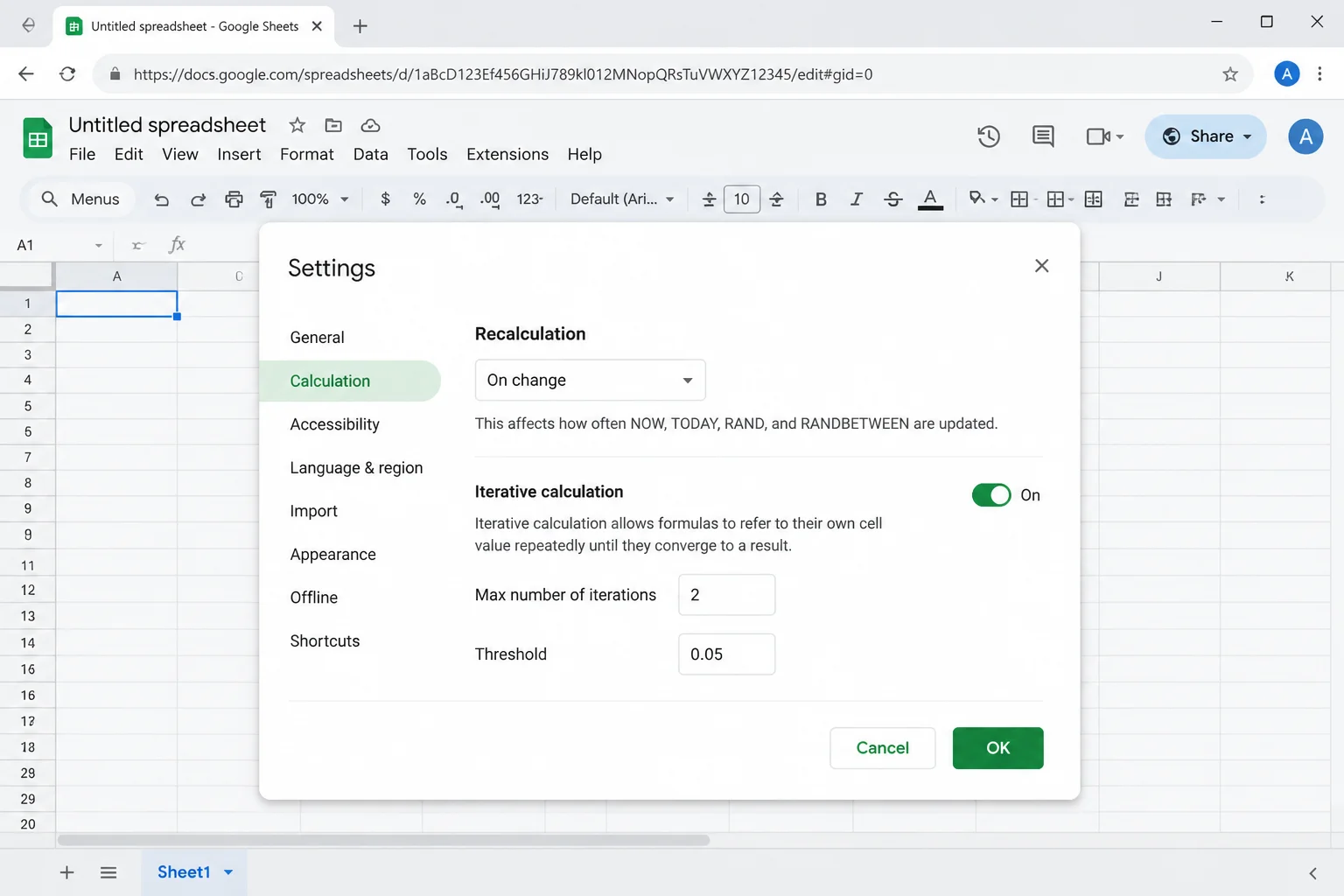Viewport: 1344px width, 896px height.
Task: Select Language & region settings section
Action: [x=356, y=468]
